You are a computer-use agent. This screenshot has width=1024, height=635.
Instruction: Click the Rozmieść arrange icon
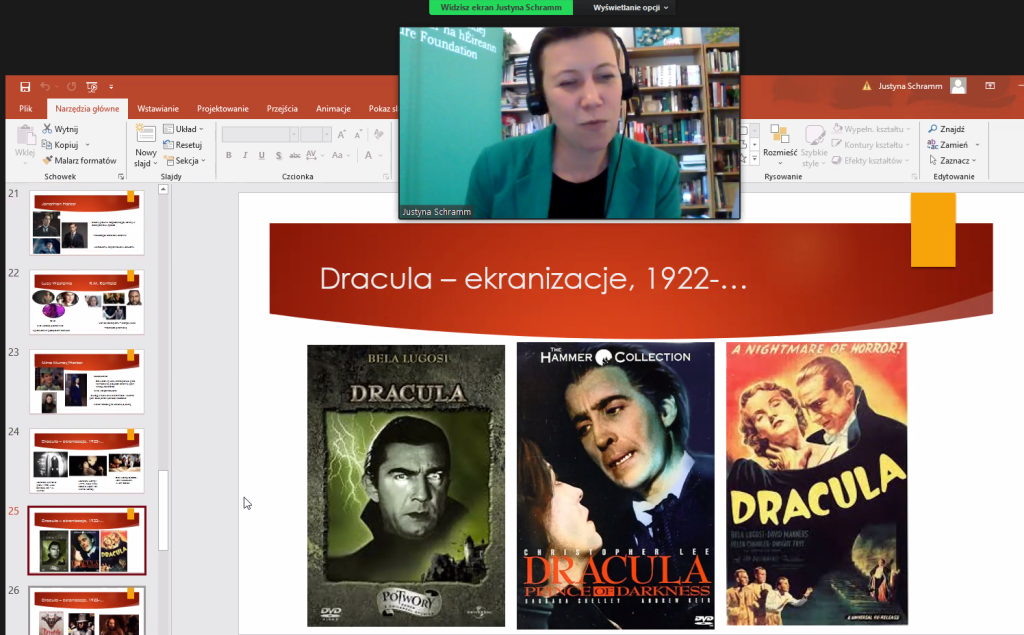click(x=778, y=139)
